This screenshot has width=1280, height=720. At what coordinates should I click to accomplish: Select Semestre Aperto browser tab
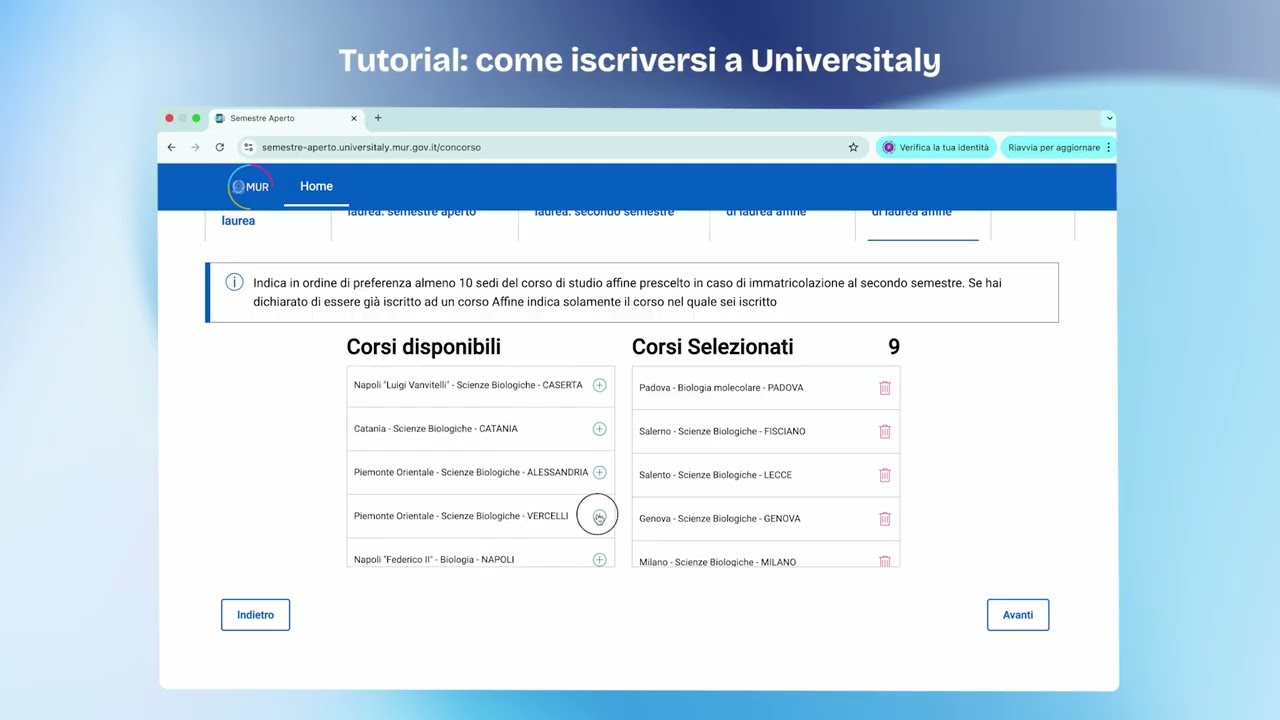288,118
